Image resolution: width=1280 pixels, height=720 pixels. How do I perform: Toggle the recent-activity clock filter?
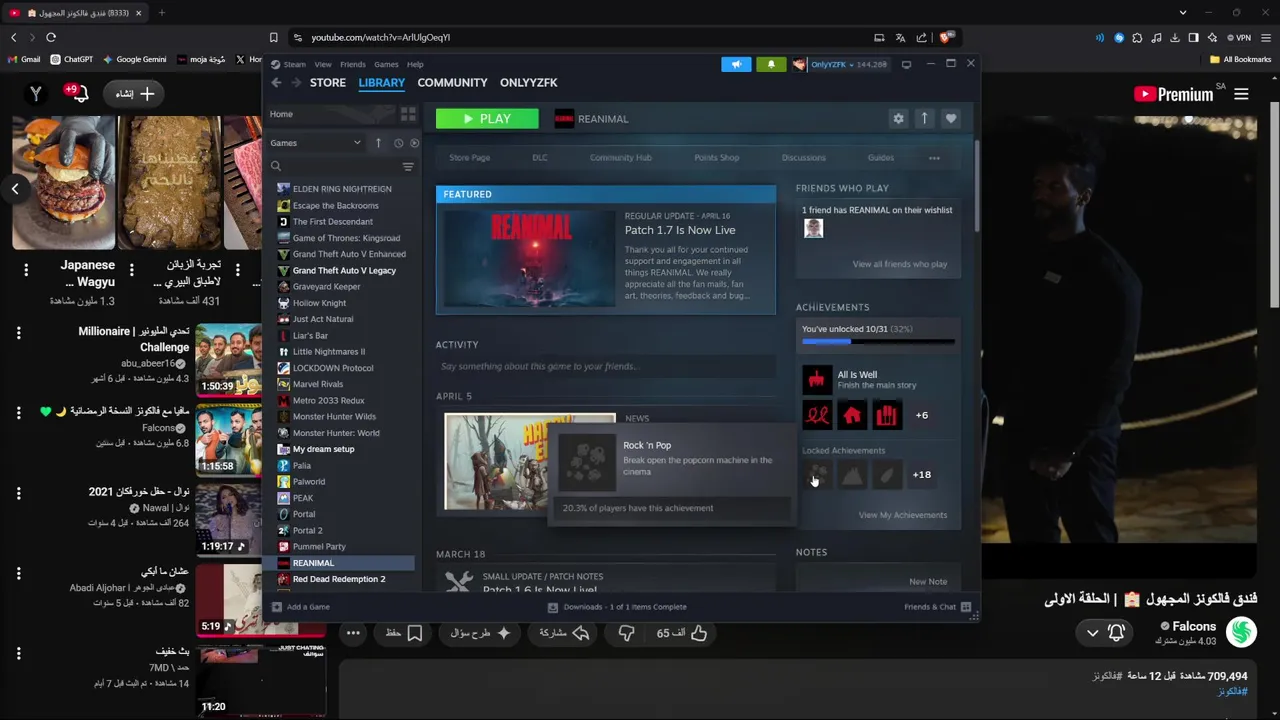(x=398, y=143)
